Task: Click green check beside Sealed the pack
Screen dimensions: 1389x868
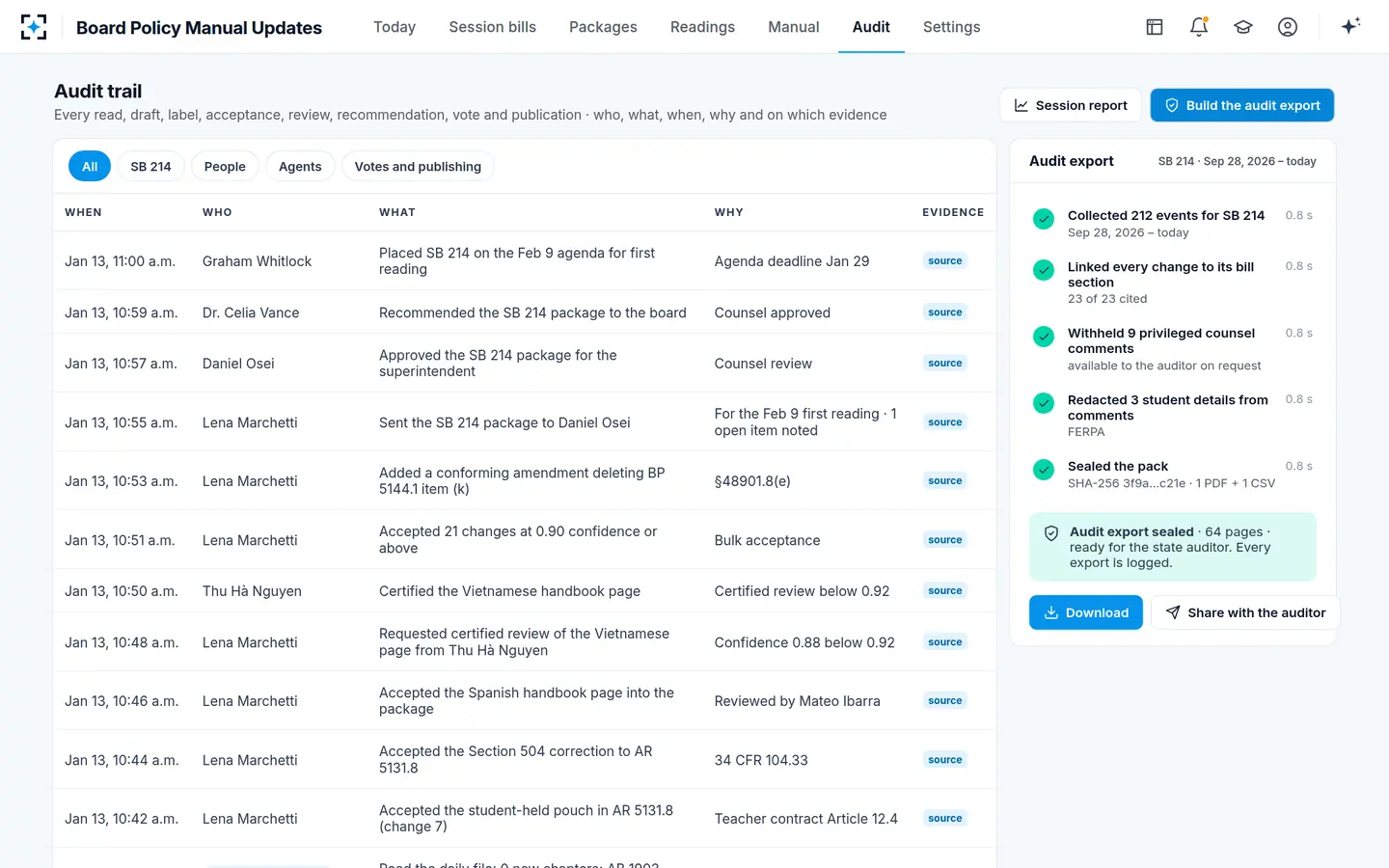Action: click(1044, 470)
